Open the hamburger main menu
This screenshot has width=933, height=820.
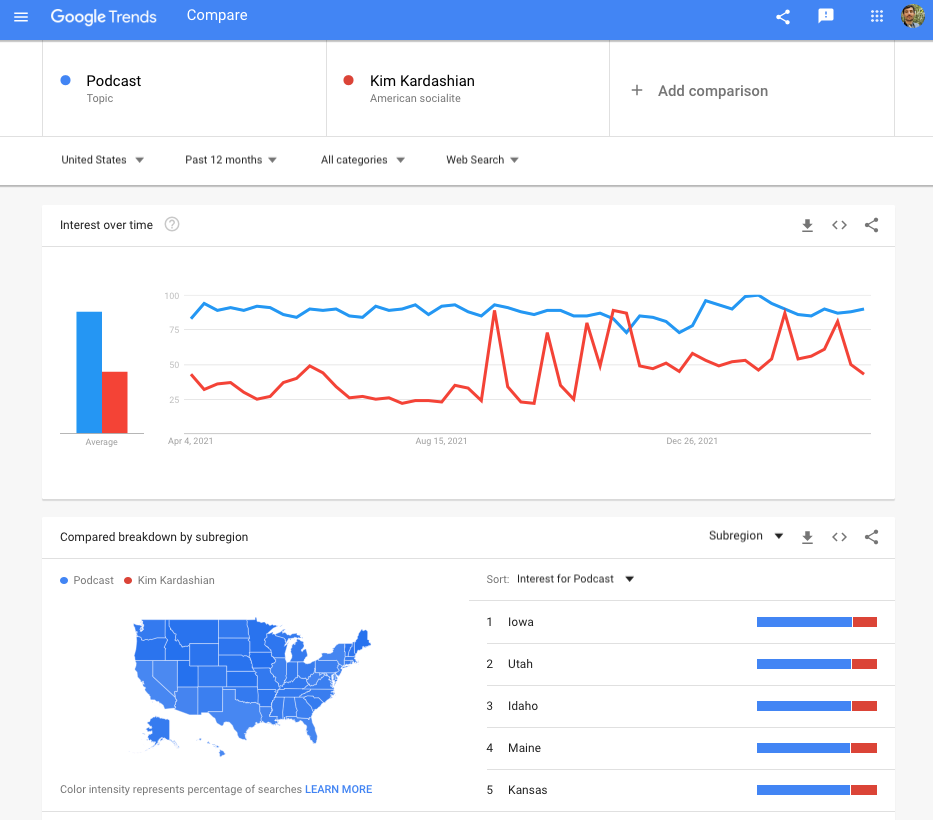pos(21,17)
